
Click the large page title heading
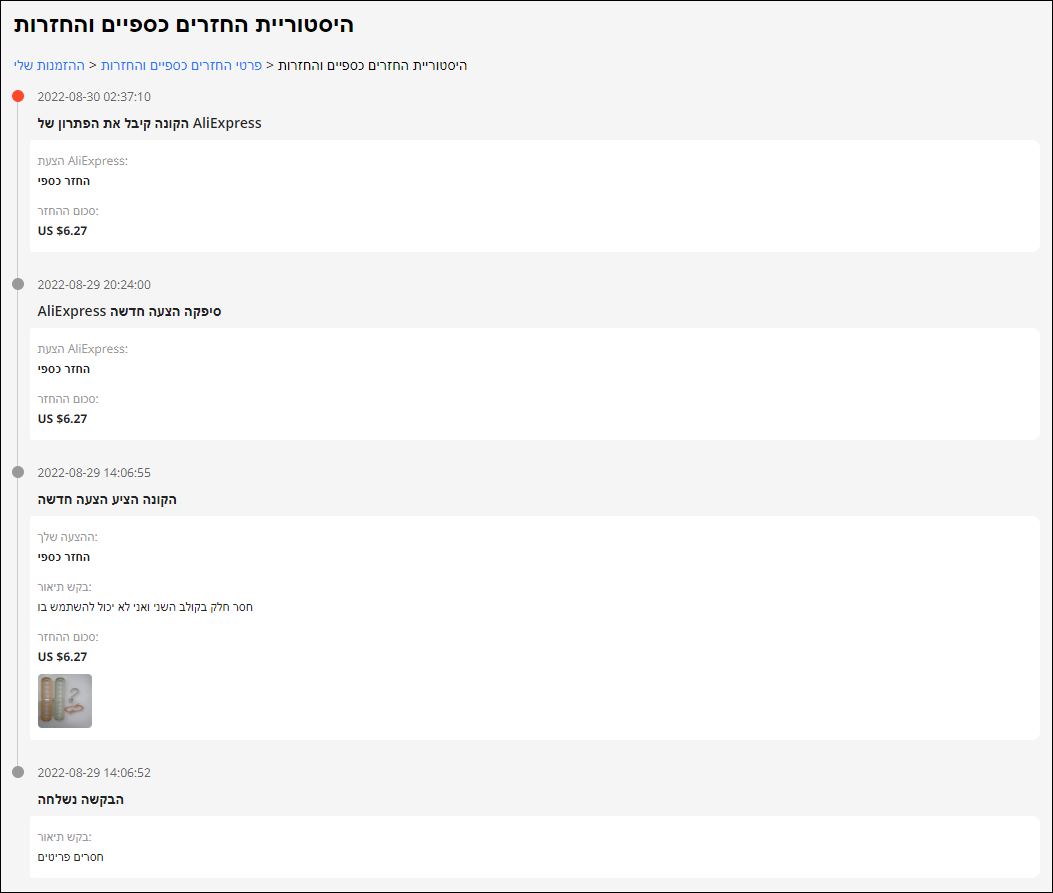(184, 25)
